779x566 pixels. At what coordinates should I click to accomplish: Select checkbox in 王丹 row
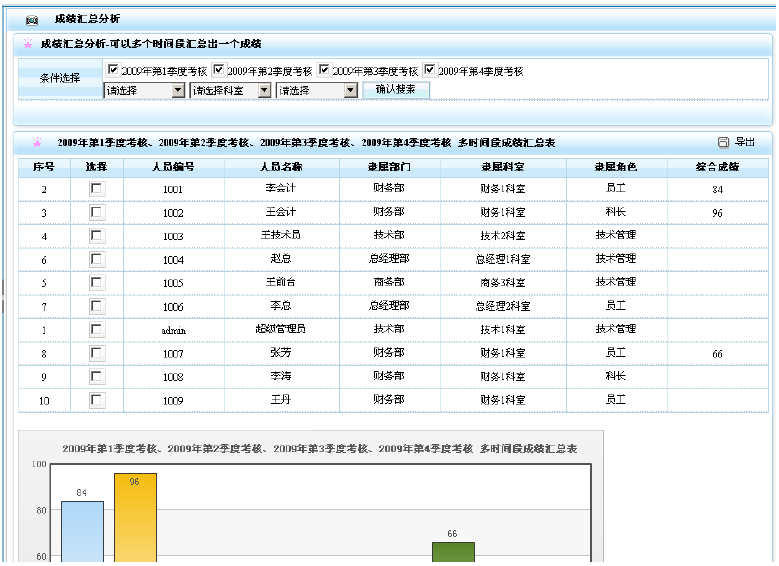[x=96, y=400]
